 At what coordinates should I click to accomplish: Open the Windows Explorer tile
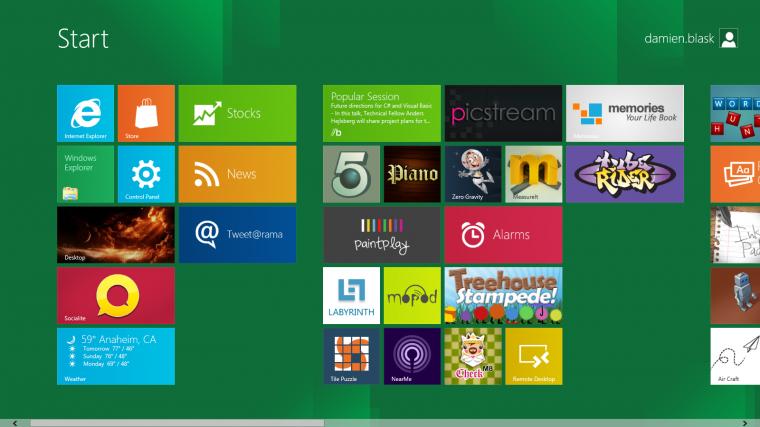click(x=86, y=174)
